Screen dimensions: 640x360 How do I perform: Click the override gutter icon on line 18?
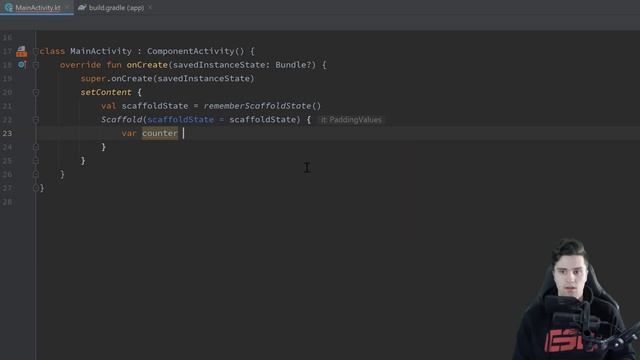click(x=22, y=64)
